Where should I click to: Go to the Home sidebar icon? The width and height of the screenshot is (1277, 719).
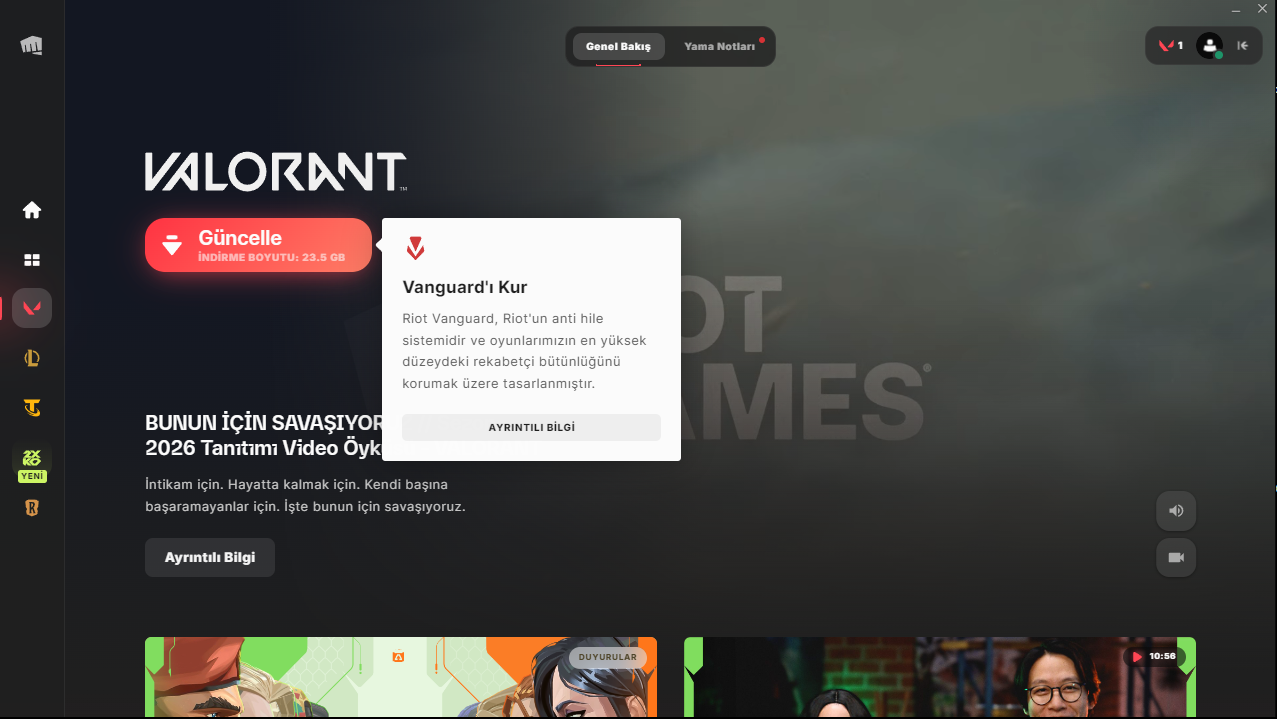point(32,210)
